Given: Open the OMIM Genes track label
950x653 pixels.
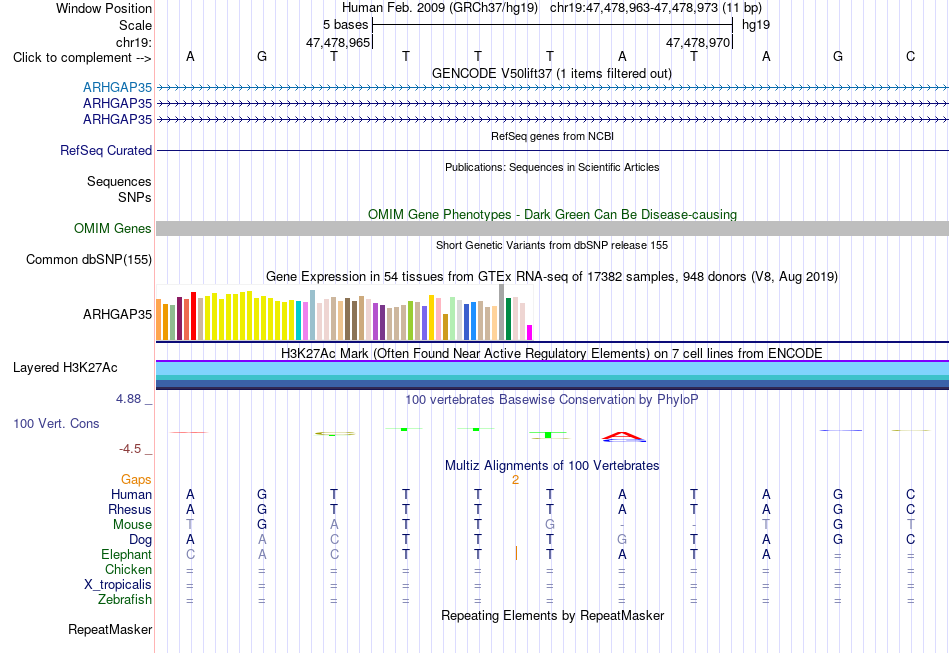Looking at the screenshot, I should 113,228.
